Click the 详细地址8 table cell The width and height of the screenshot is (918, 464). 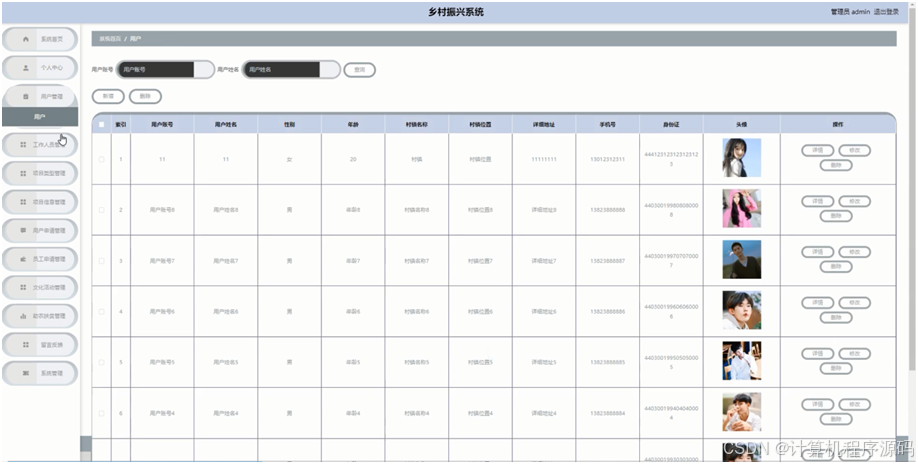pos(544,209)
